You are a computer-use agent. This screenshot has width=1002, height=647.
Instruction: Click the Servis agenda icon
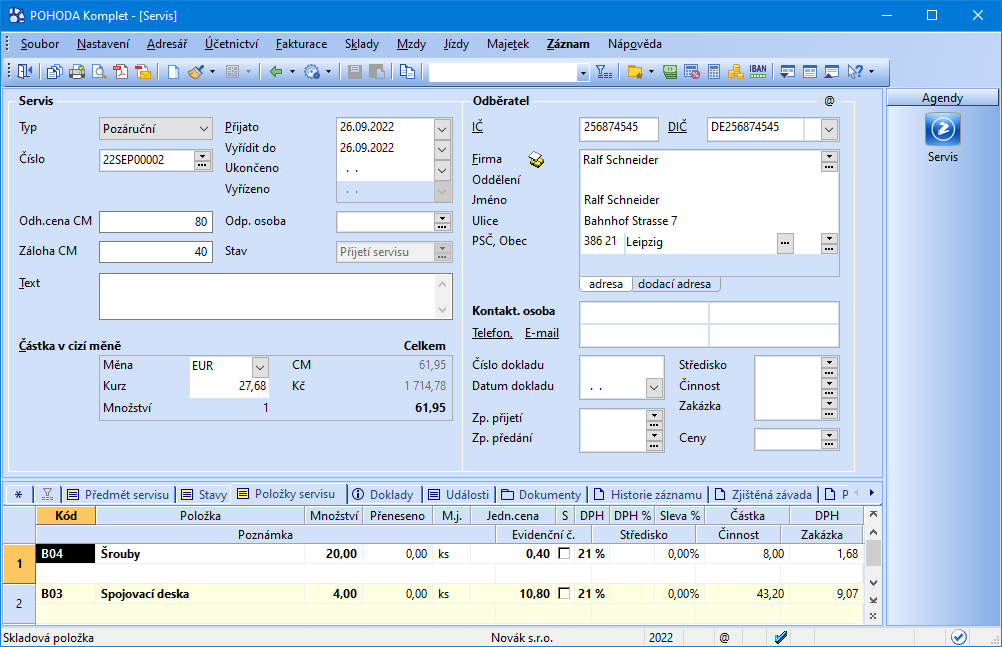[942, 130]
